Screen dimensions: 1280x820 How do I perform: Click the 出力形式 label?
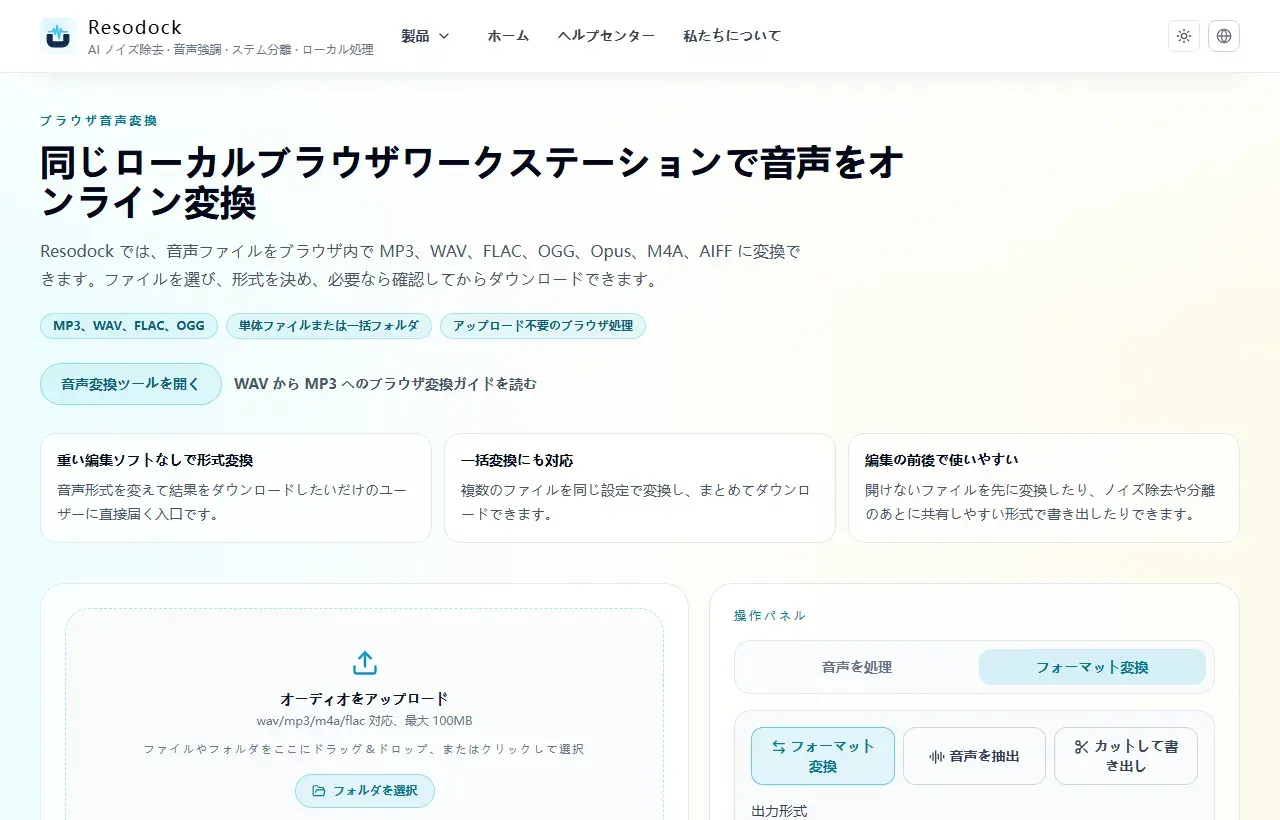(779, 811)
